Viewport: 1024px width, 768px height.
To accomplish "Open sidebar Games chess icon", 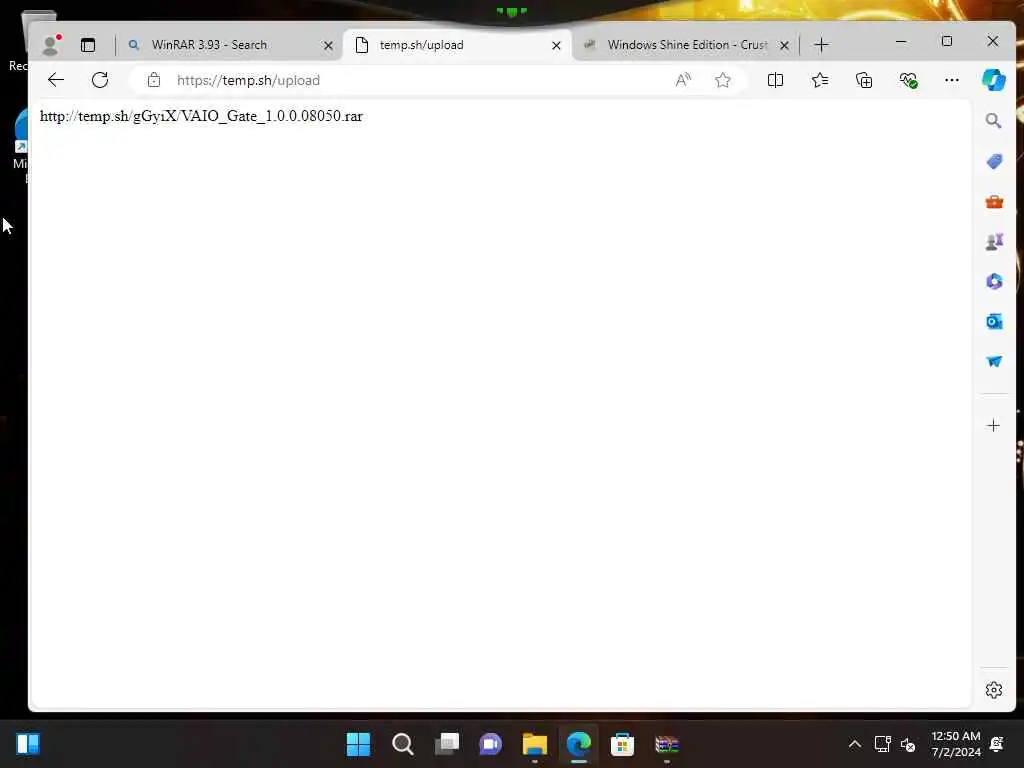I will pos(994,242).
